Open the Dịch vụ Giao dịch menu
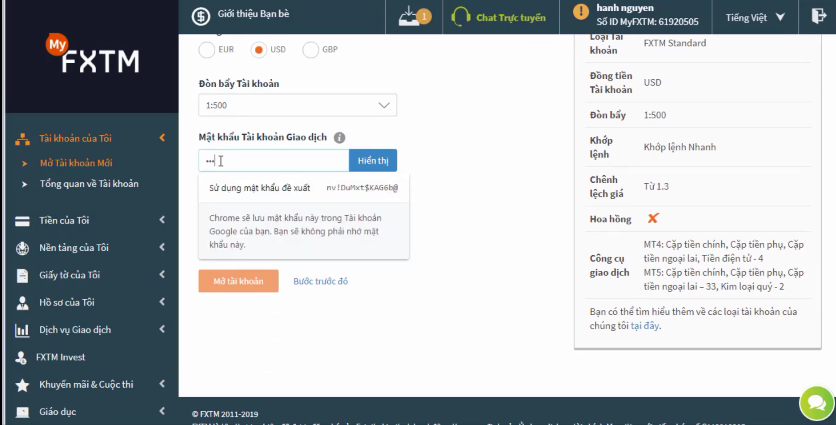Viewport: 836px width, 425px height. (x=75, y=330)
